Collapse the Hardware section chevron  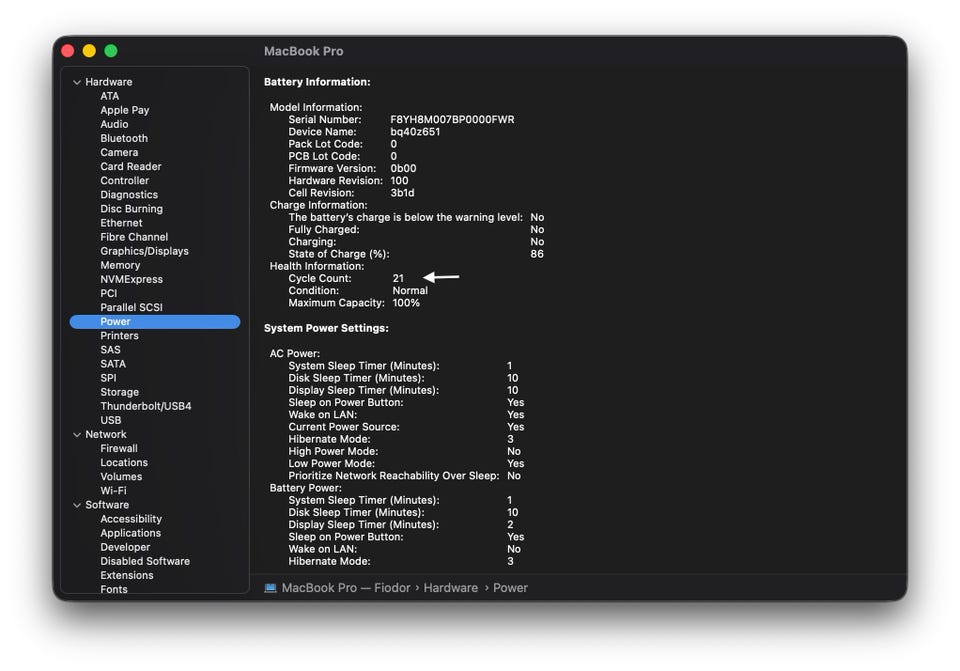point(77,82)
